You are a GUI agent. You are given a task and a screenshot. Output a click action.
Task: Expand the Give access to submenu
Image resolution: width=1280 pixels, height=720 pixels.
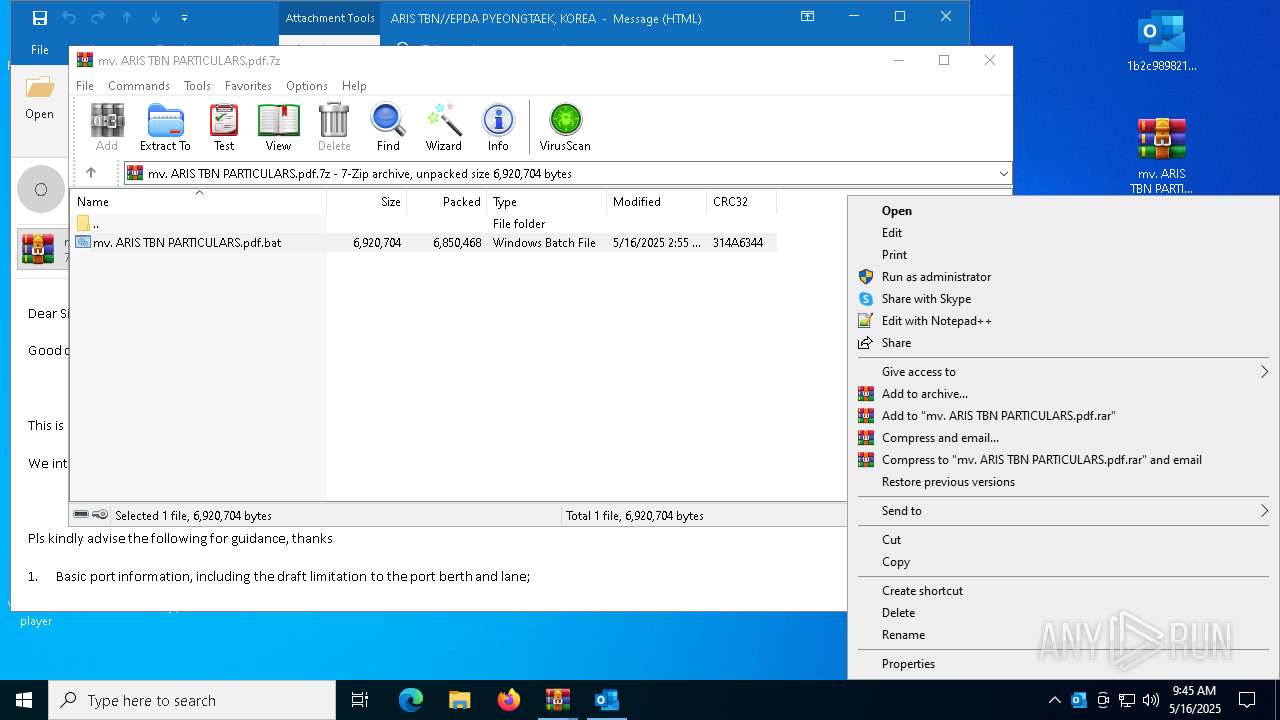tap(1063, 371)
